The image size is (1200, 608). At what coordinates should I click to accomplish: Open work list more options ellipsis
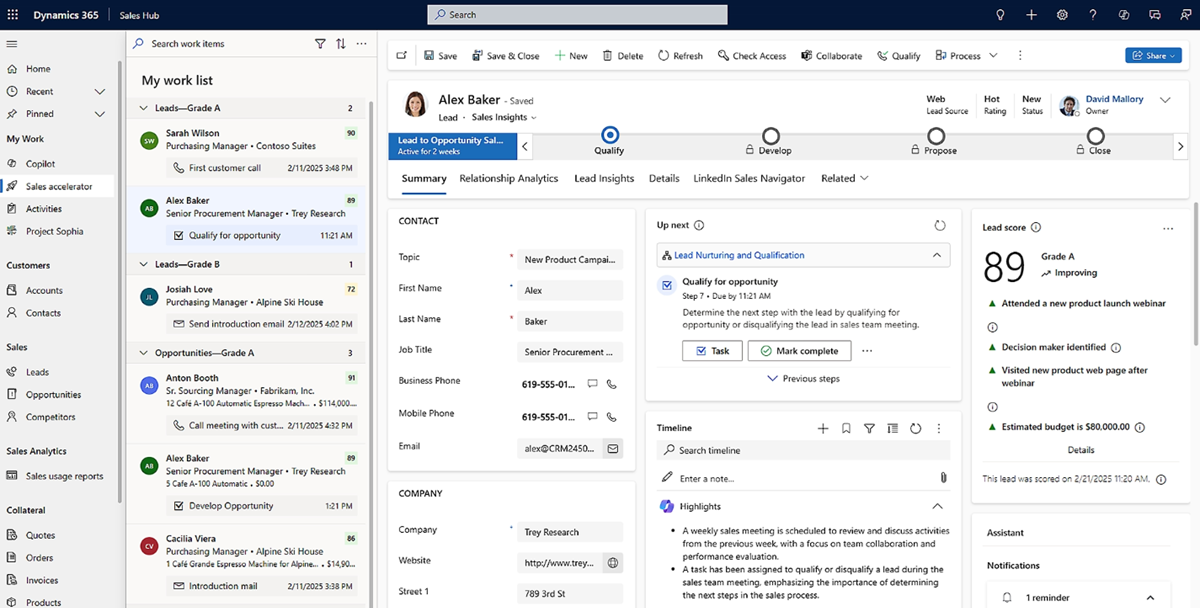coord(361,44)
